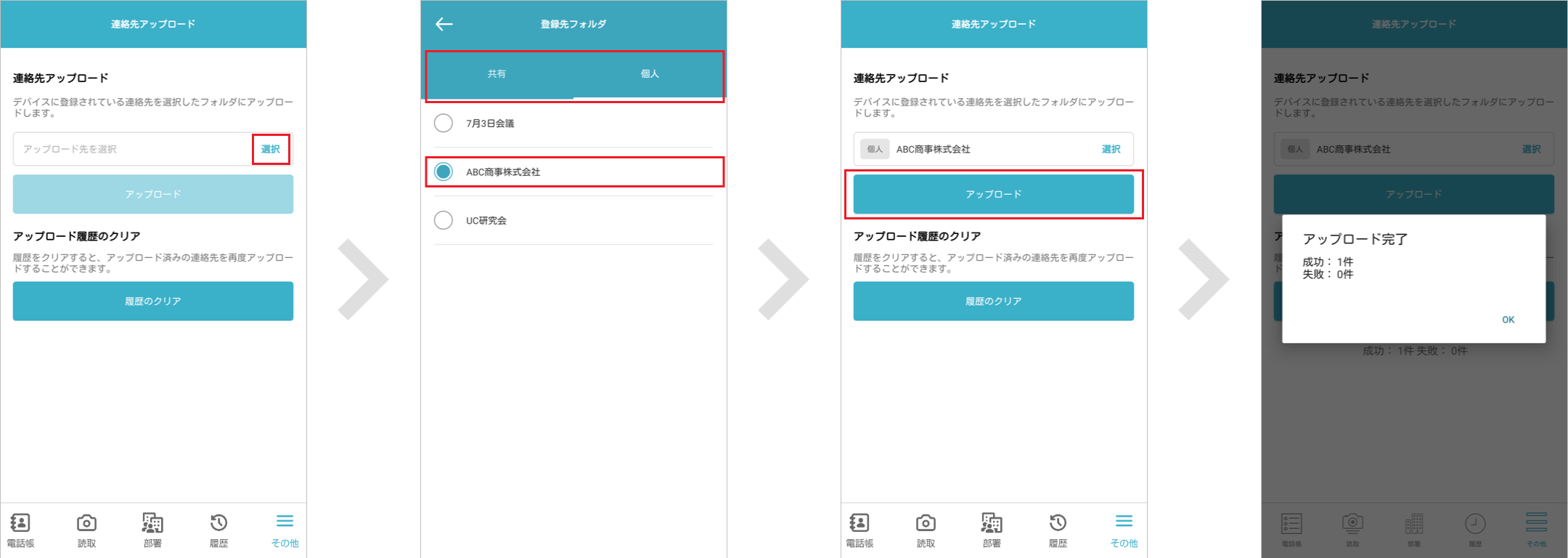The height and width of the screenshot is (558, 1568).
Task: Click the faded アップロード button under empty destination field
Action: click(153, 194)
